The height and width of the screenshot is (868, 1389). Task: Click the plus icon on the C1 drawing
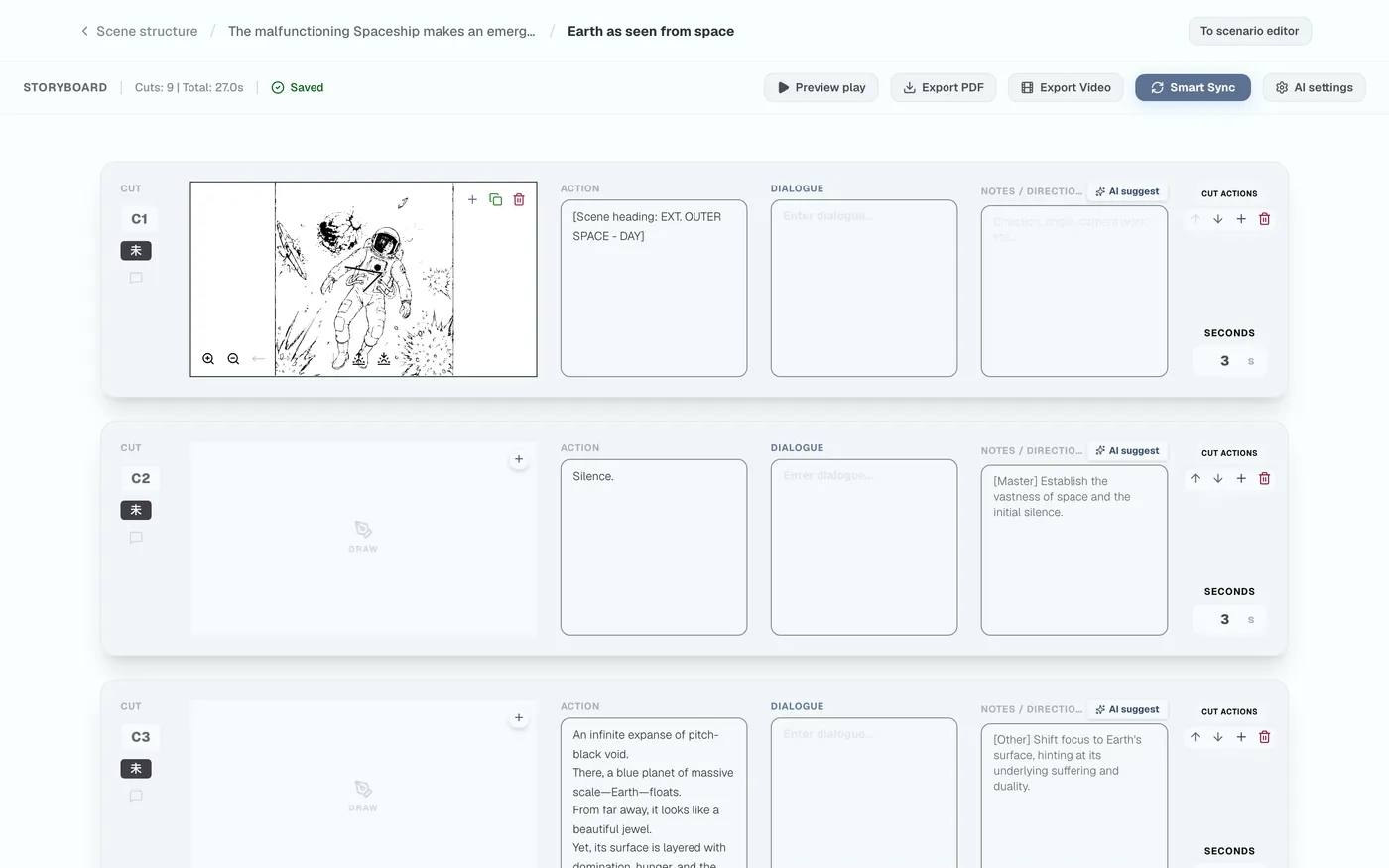[x=472, y=199]
